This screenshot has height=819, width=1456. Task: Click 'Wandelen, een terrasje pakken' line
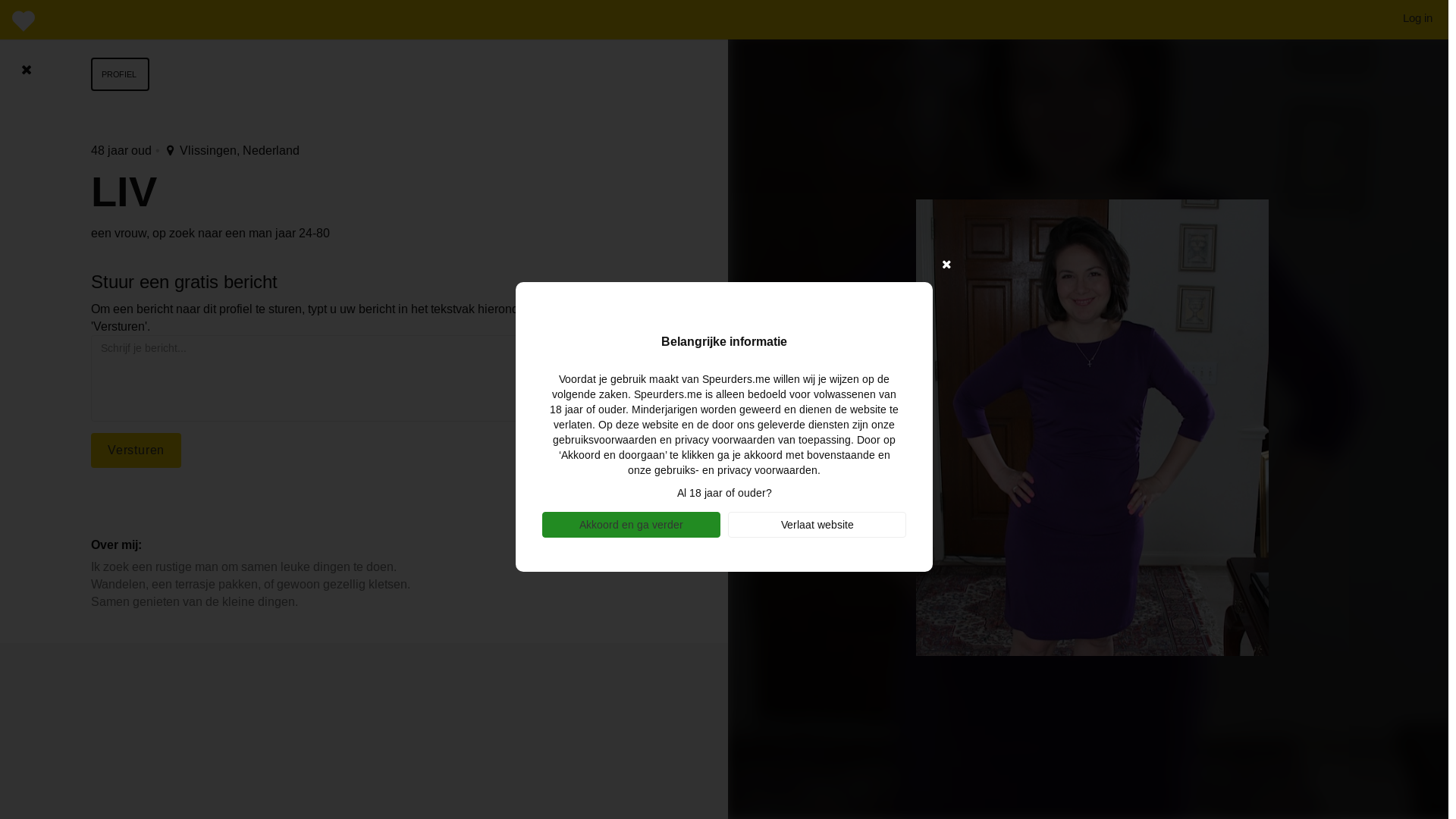coord(250,585)
